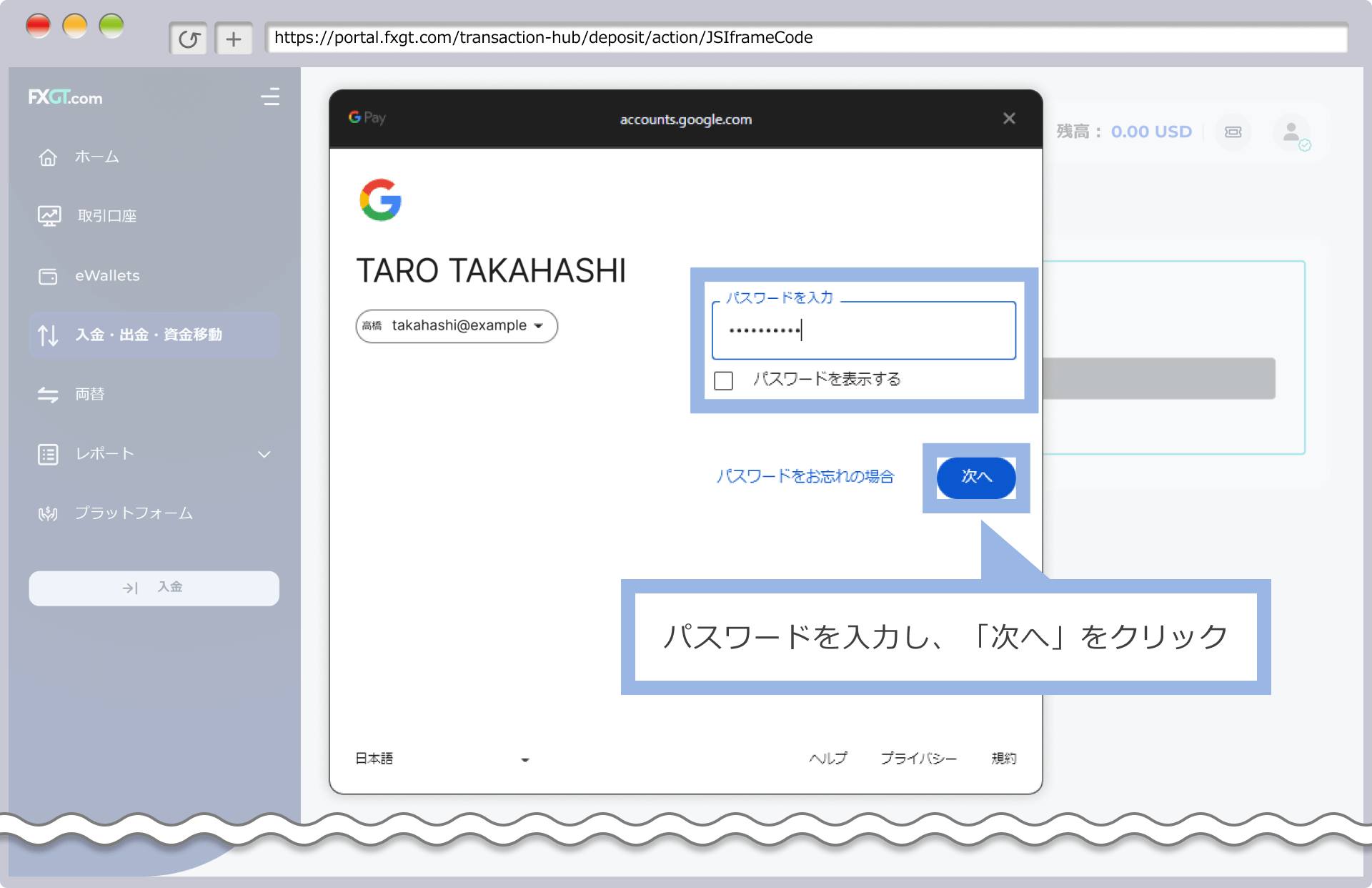Click the 入金 button in sidebar
The image size is (1372, 888).
tap(154, 588)
